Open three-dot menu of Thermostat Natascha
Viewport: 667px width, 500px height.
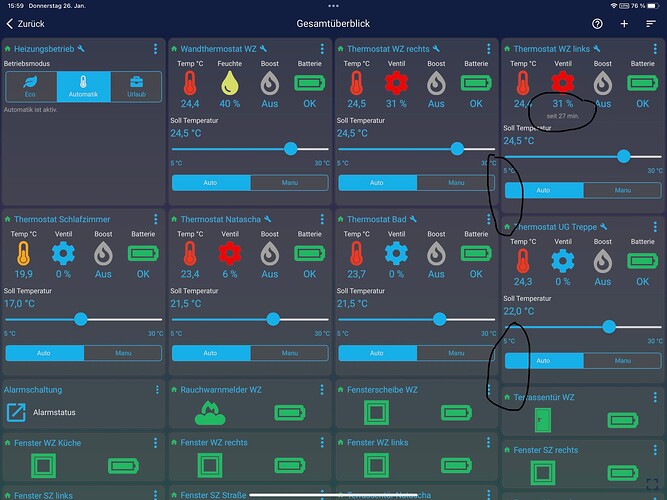coord(321,219)
